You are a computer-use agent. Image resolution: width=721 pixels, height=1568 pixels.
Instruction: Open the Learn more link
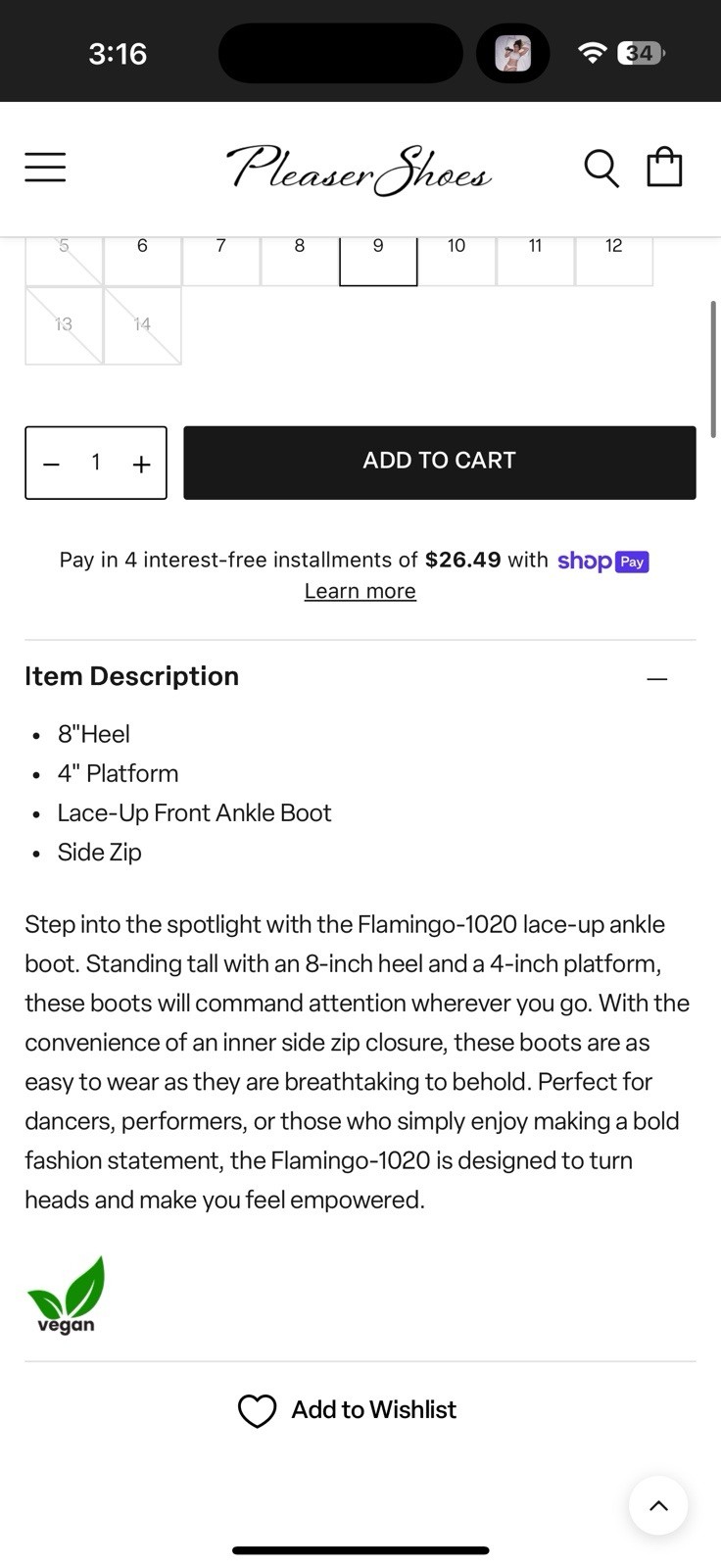[360, 591]
